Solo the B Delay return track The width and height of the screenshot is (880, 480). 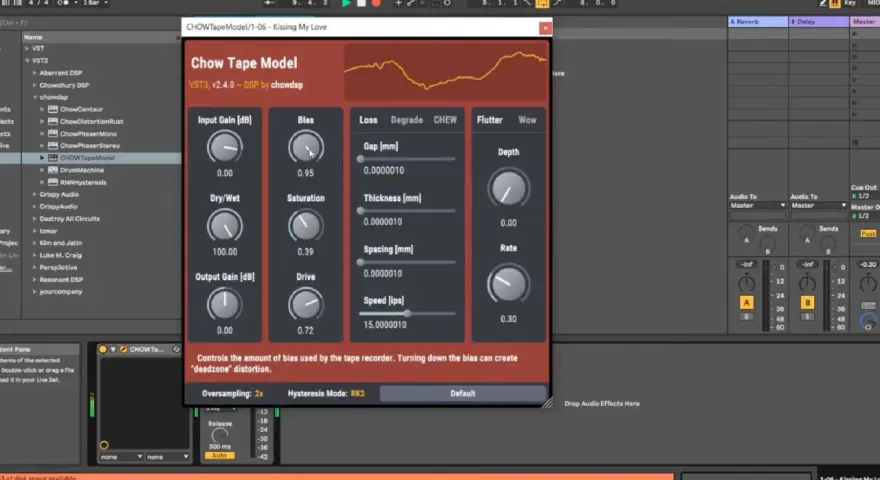[808, 317]
